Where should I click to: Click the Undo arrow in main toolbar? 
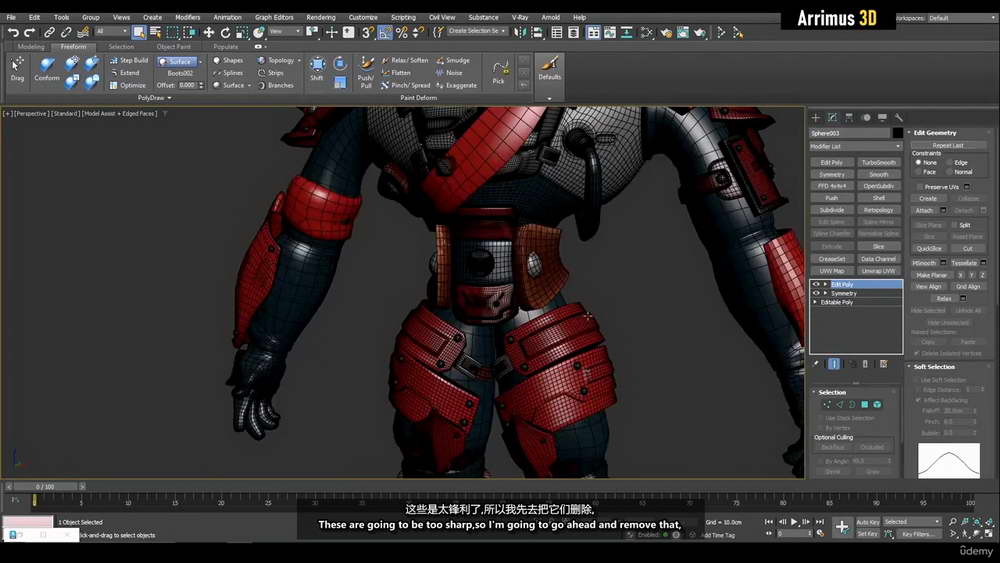tap(13, 32)
